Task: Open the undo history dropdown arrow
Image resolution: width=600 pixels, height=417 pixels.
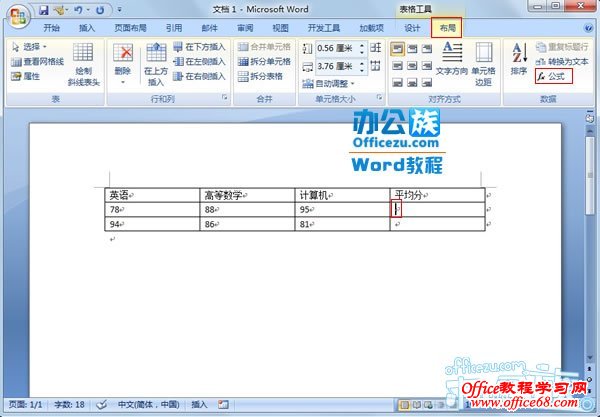Action: [88, 10]
